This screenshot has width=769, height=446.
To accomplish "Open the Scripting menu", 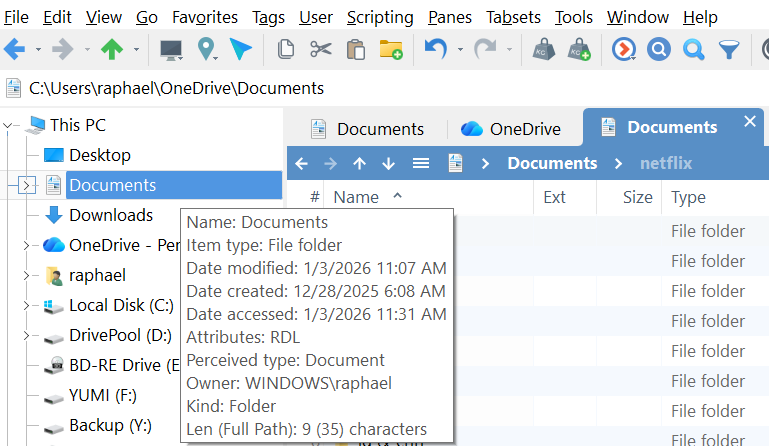I will click(x=380, y=17).
